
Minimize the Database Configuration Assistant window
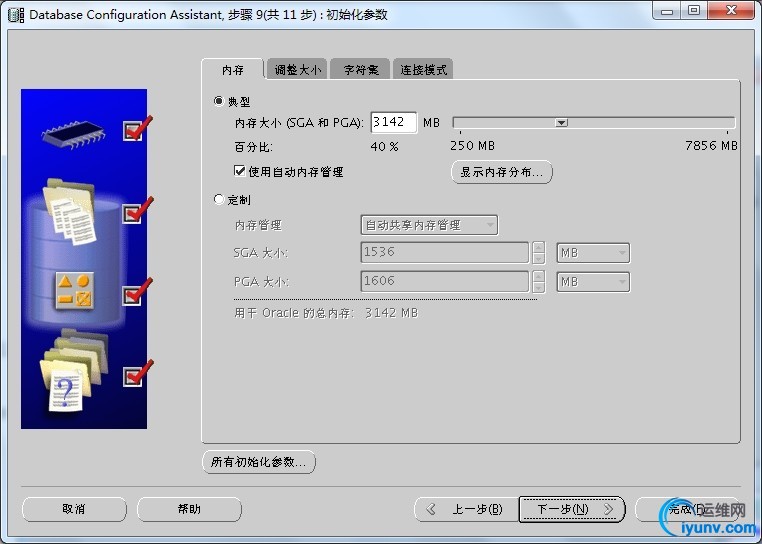pos(667,11)
